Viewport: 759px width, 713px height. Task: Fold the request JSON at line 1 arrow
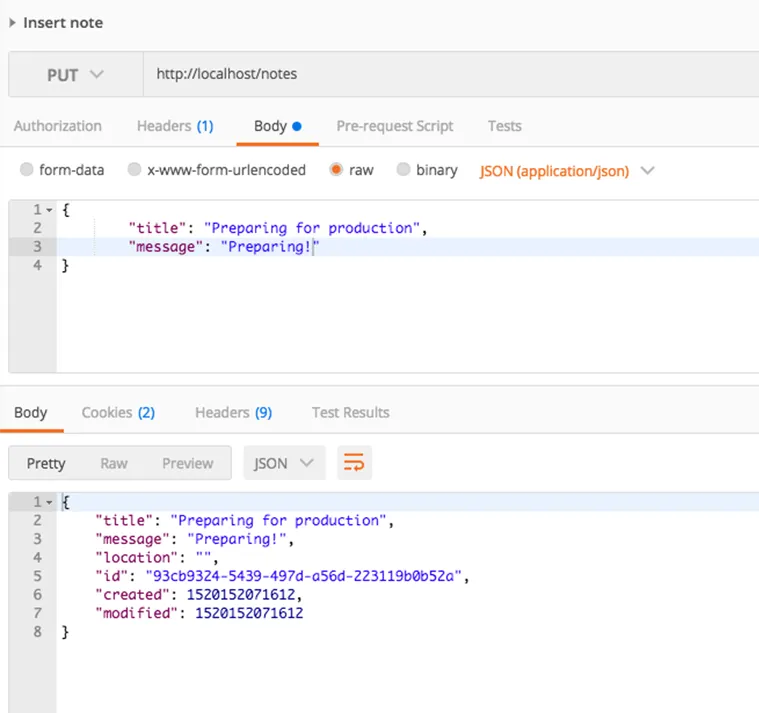point(48,210)
